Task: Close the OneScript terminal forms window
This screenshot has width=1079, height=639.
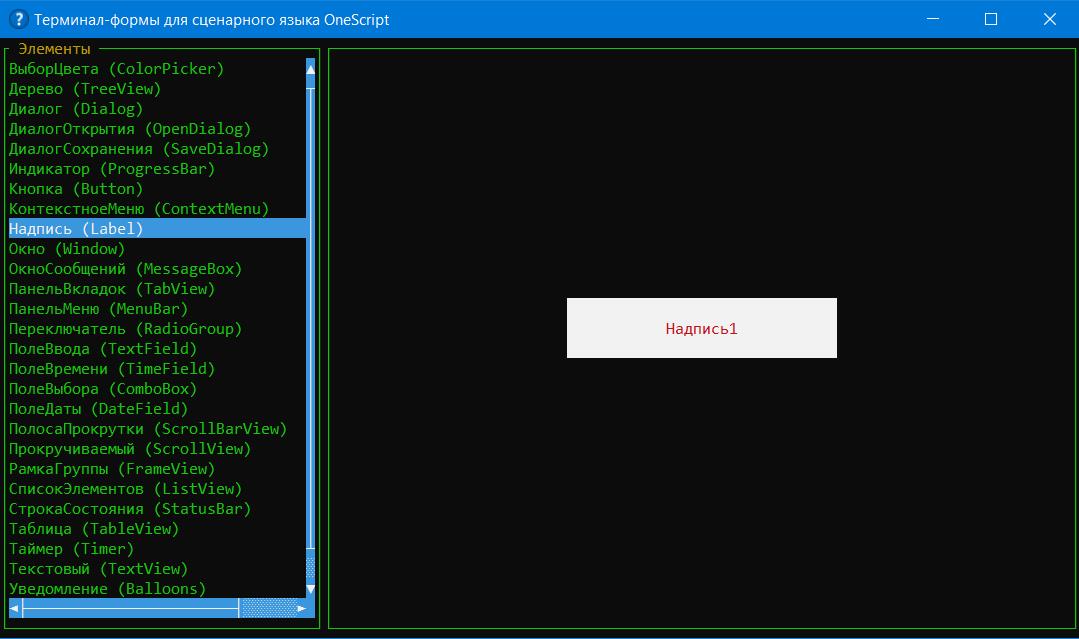Action: point(1049,19)
